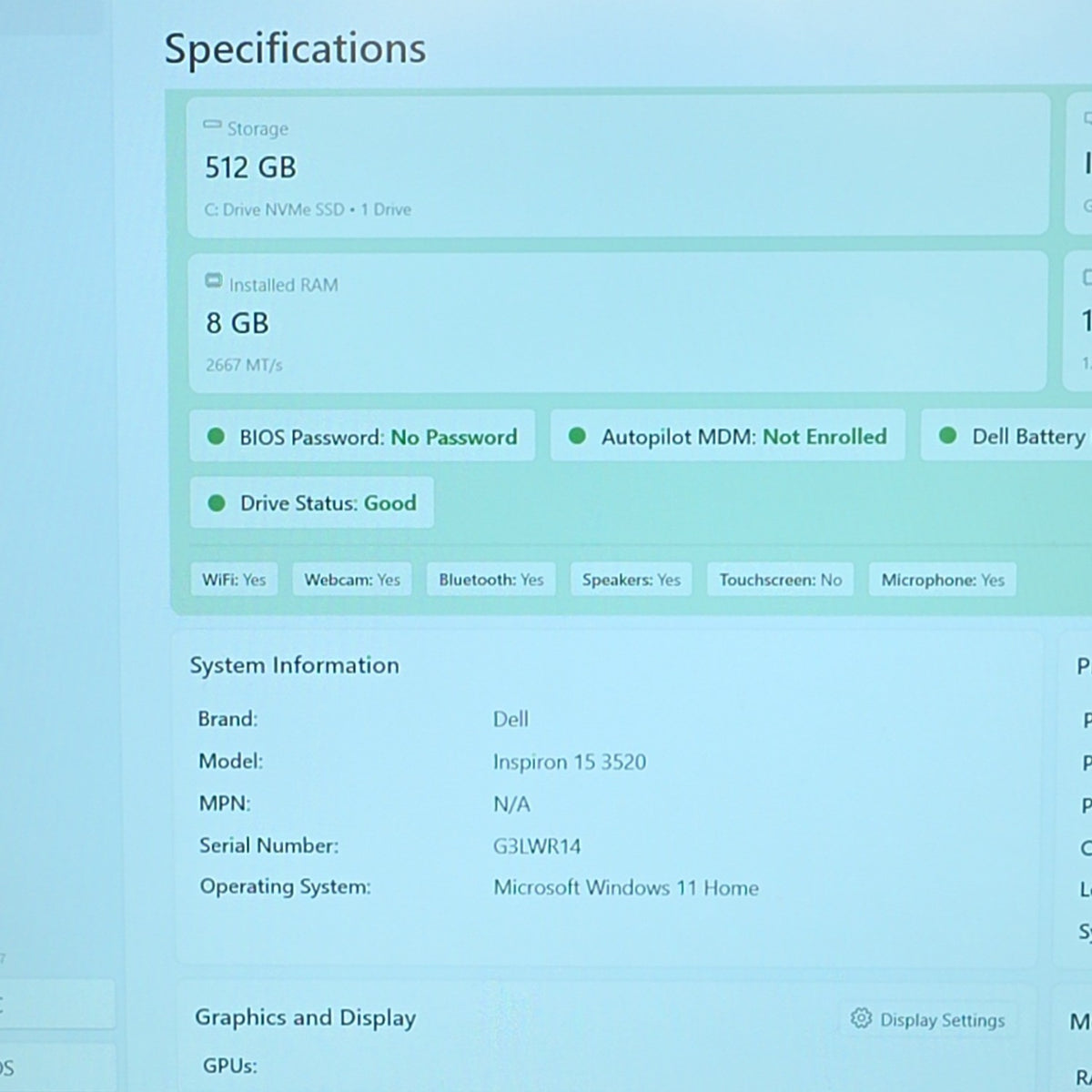Click the 2667 MT/s memory speed text
Image resolution: width=1092 pixels, height=1092 pixels.
pyautogui.click(x=244, y=365)
